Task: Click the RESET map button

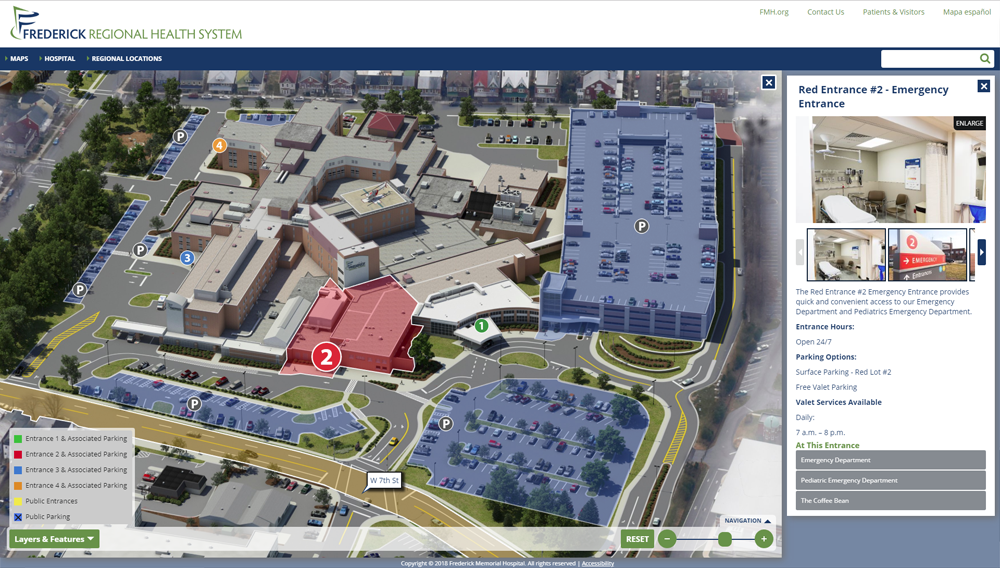Action: (637, 539)
